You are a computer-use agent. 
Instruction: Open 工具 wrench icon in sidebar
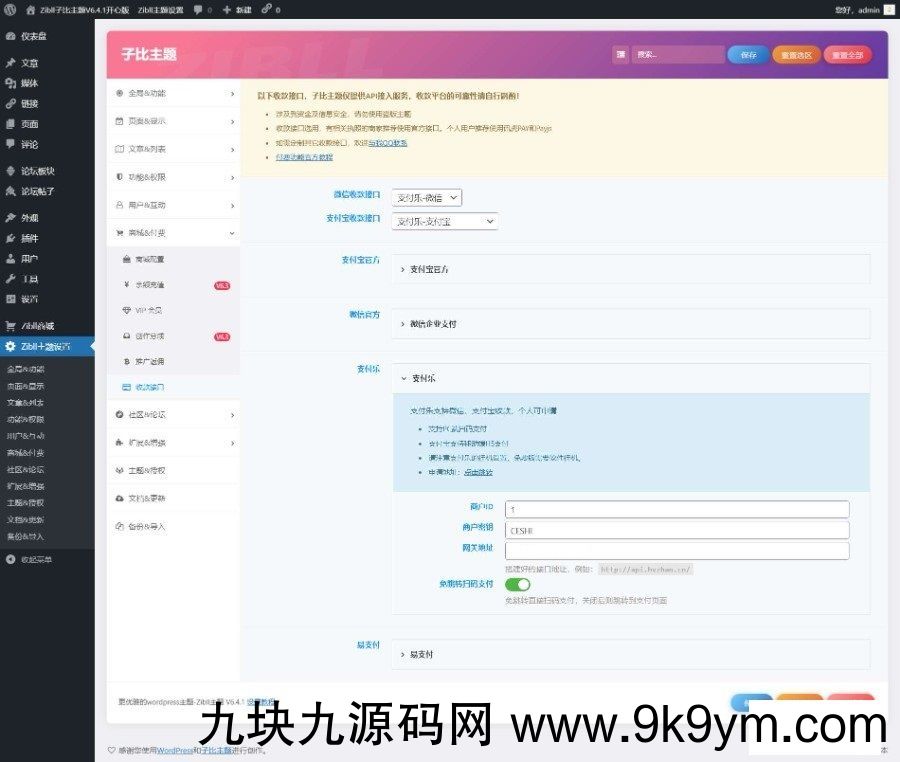click(x=10, y=278)
